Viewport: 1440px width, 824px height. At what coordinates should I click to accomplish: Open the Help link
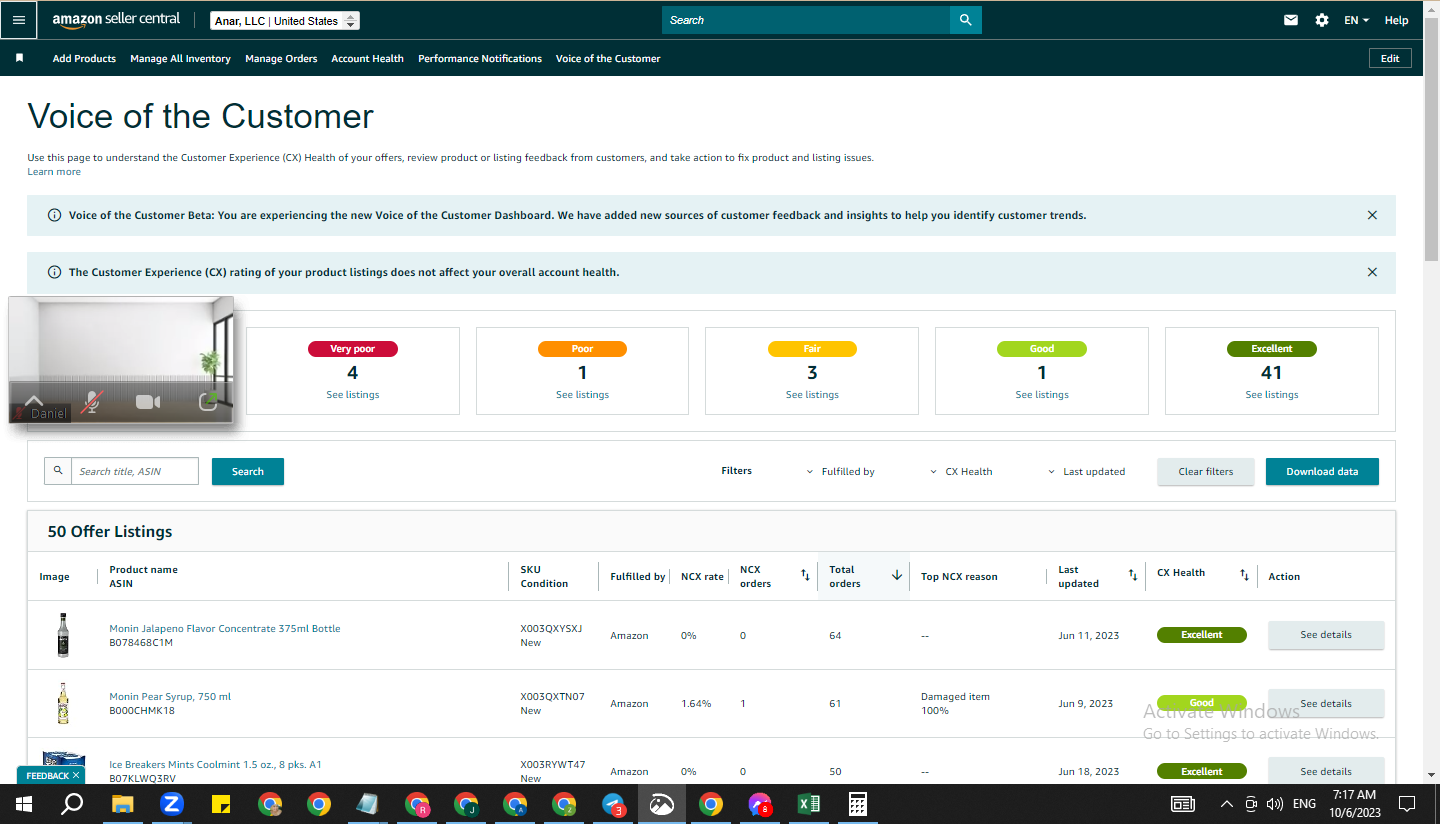pos(1396,20)
